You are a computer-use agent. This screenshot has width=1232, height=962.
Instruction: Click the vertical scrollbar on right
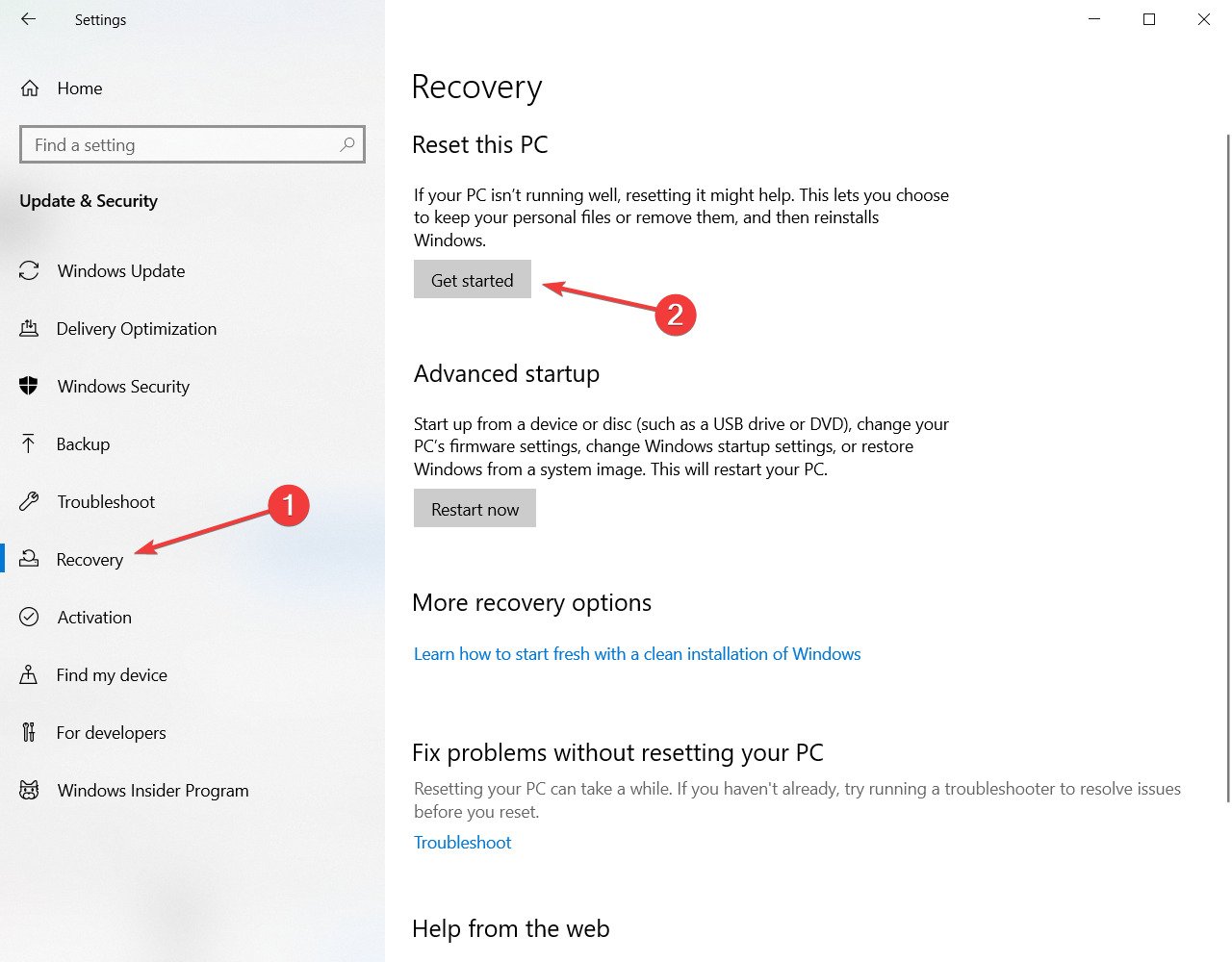[x=1228, y=467]
